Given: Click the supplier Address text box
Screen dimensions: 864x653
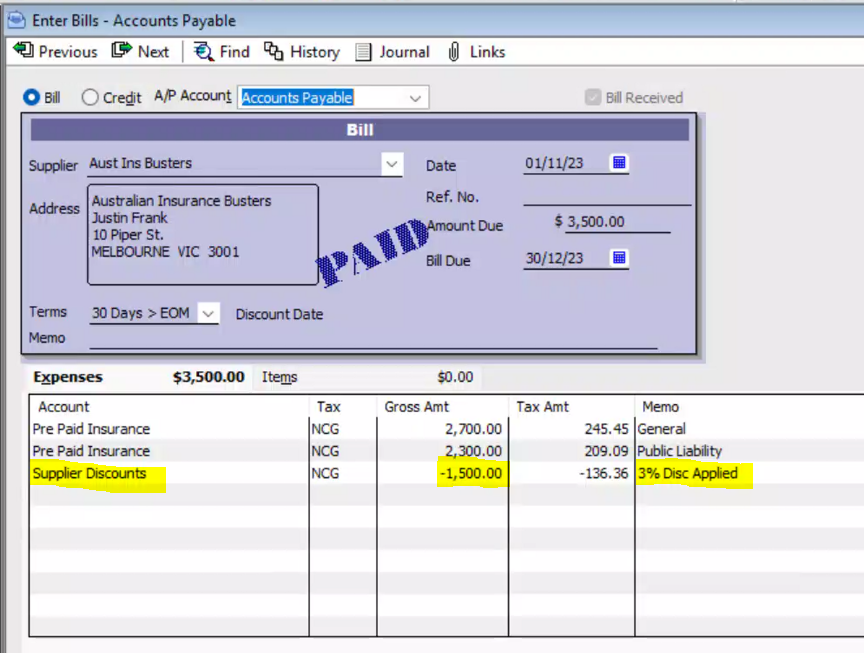Looking at the screenshot, I should tap(203, 234).
